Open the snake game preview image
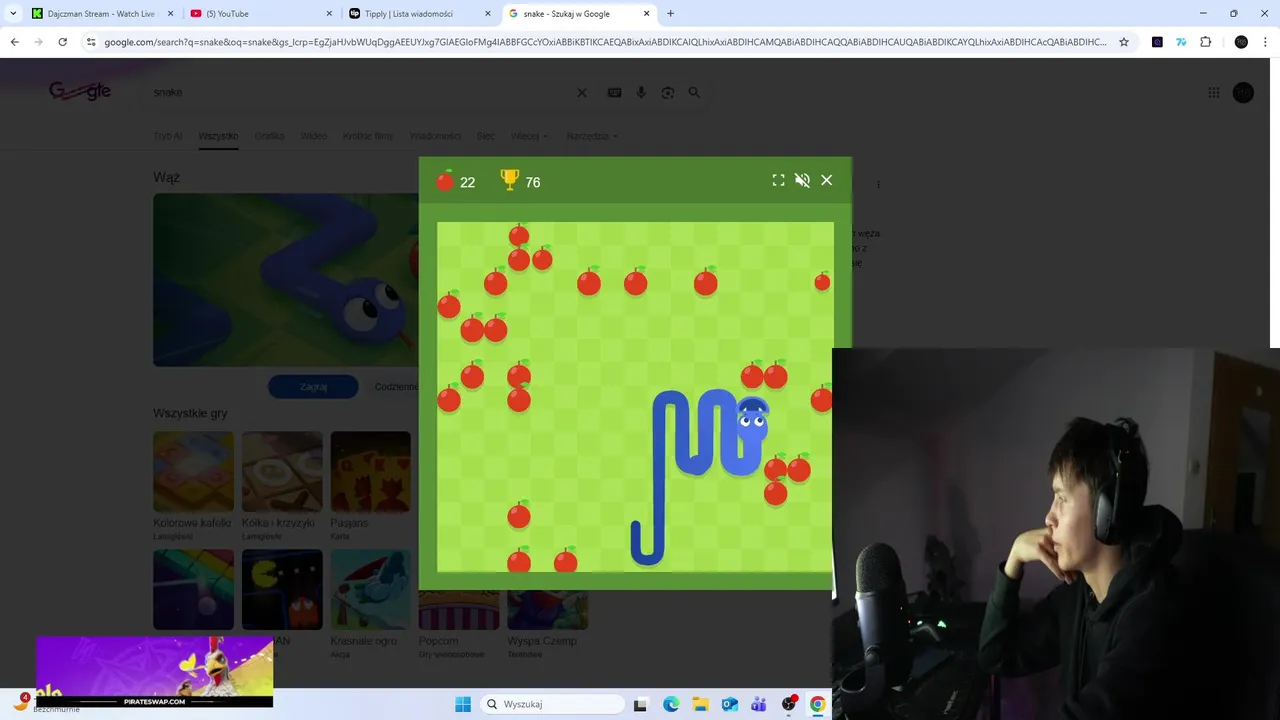Screen dimensions: 1280x720 (285, 280)
